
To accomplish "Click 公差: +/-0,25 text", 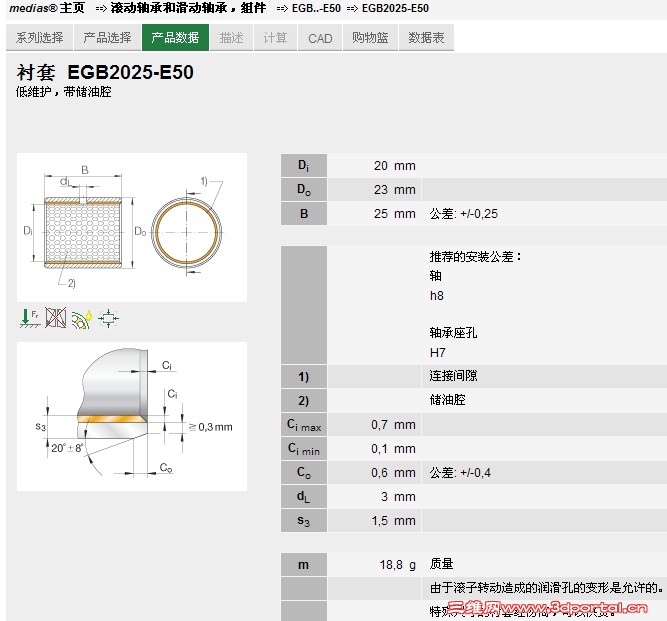I will pyautogui.click(x=464, y=214).
